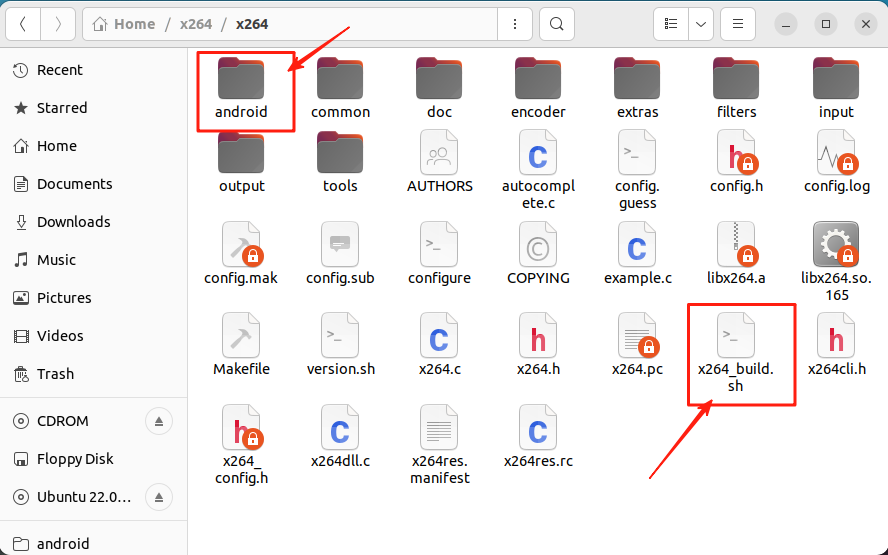Select the x264dll.c file
This screenshot has height=555, width=888.
(x=340, y=436)
